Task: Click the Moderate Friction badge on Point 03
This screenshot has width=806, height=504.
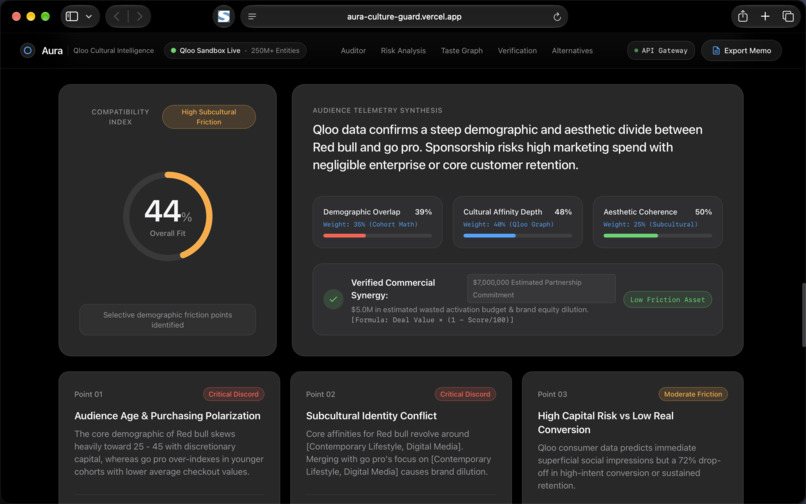Action: point(693,394)
